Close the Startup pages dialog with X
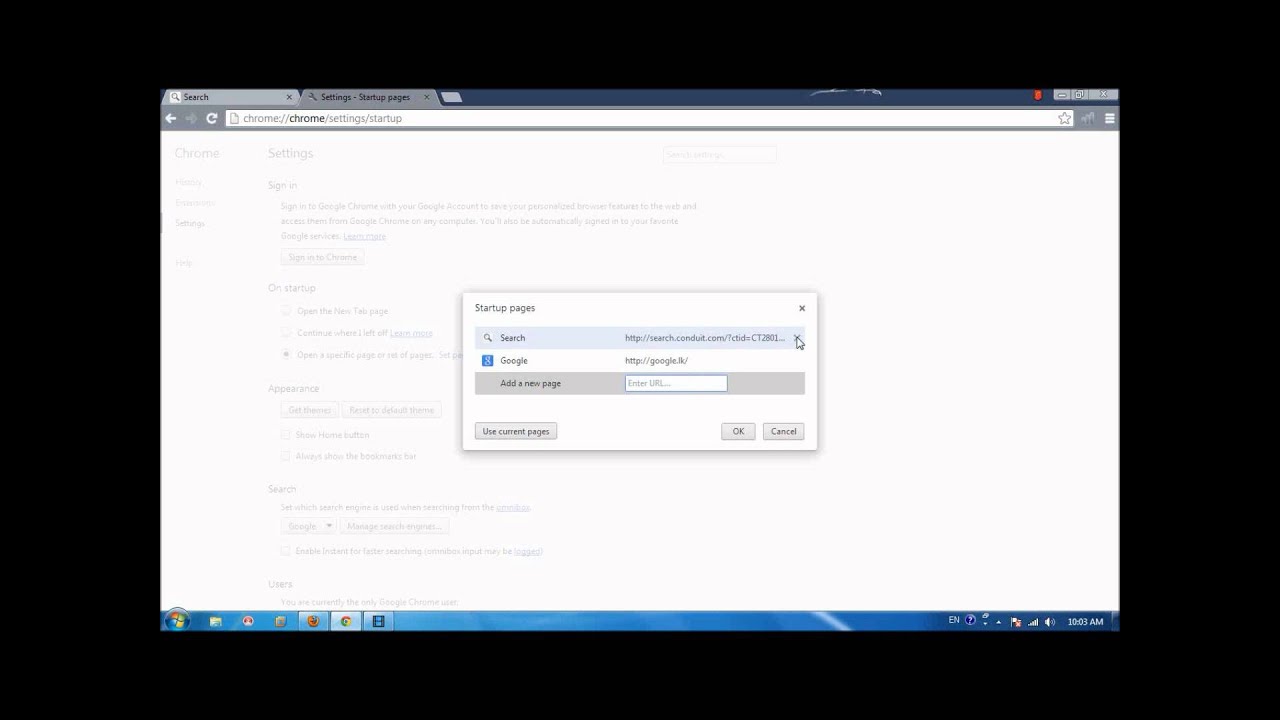This screenshot has width=1280, height=720. (802, 308)
